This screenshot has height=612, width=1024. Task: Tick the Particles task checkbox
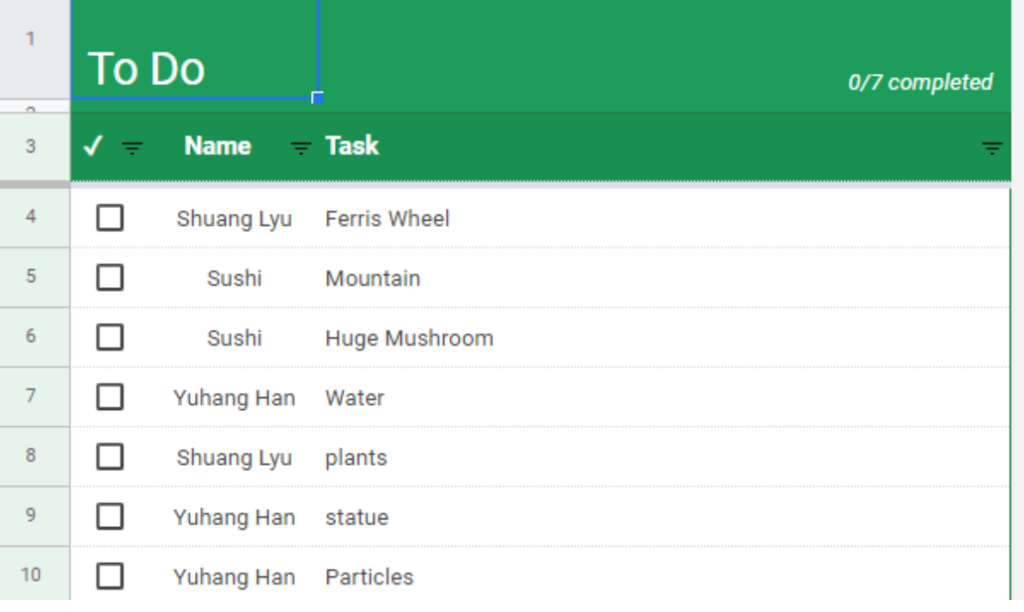(x=110, y=577)
